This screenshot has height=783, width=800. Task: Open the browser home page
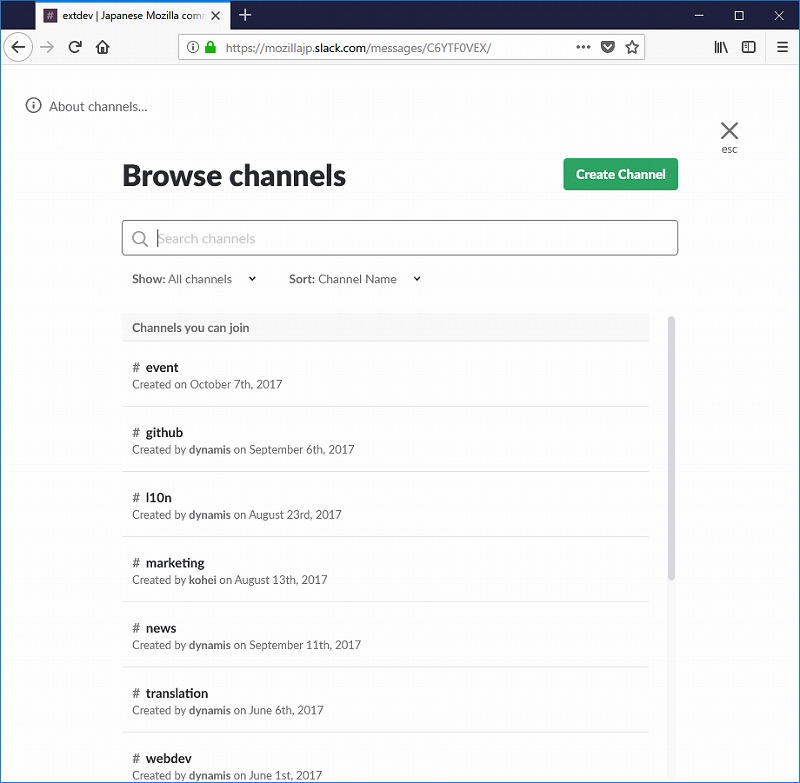point(103,47)
